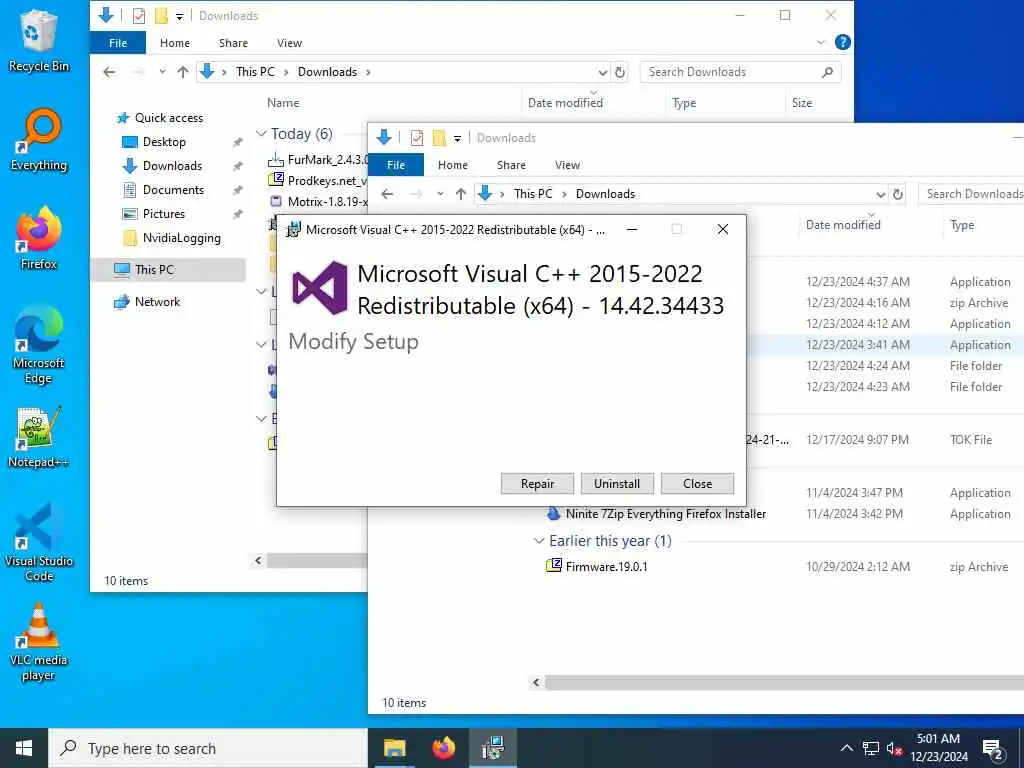Open recent locations dropdown in back Downloads window
The width and height of the screenshot is (1024, 768).
pyautogui.click(x=162, y=72)
